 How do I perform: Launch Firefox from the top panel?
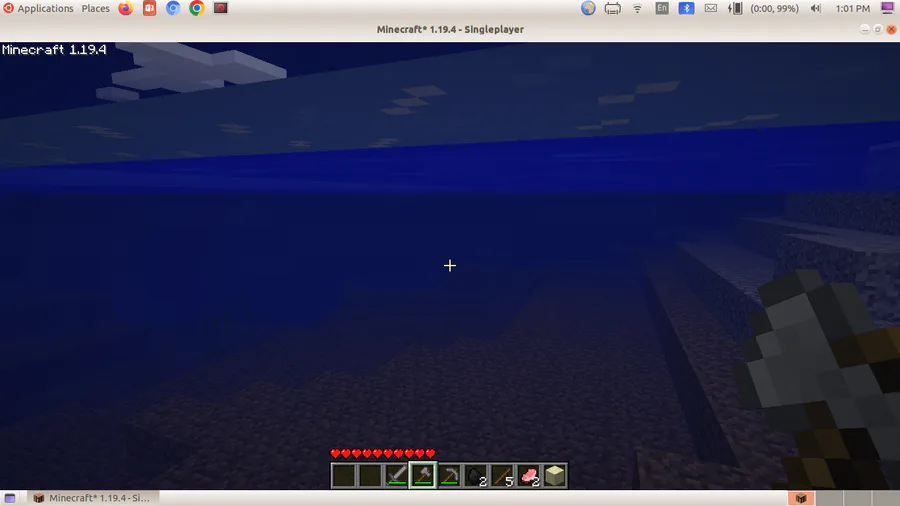click(x=126, y=8)
